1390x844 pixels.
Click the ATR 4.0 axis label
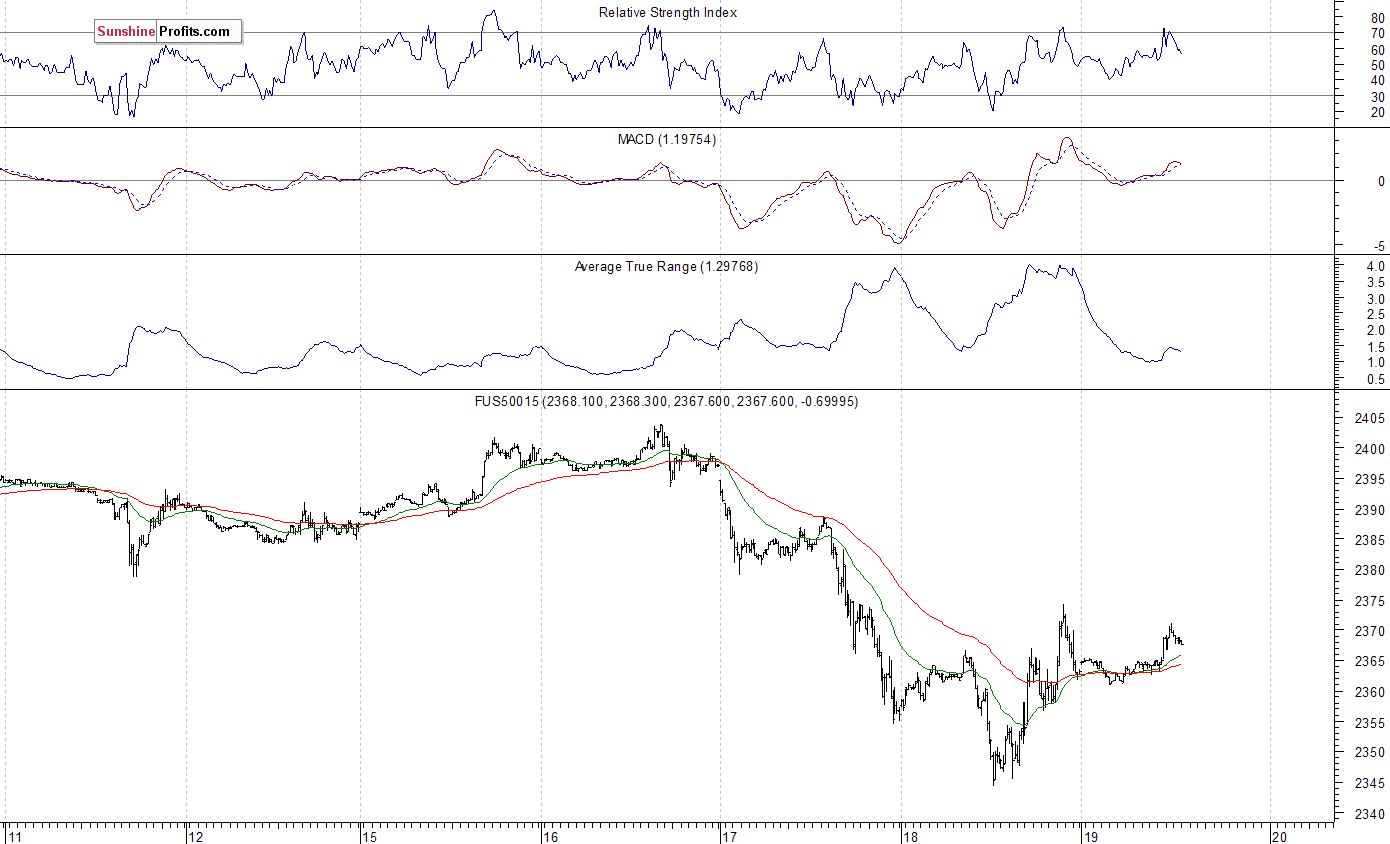point(1376,266)
